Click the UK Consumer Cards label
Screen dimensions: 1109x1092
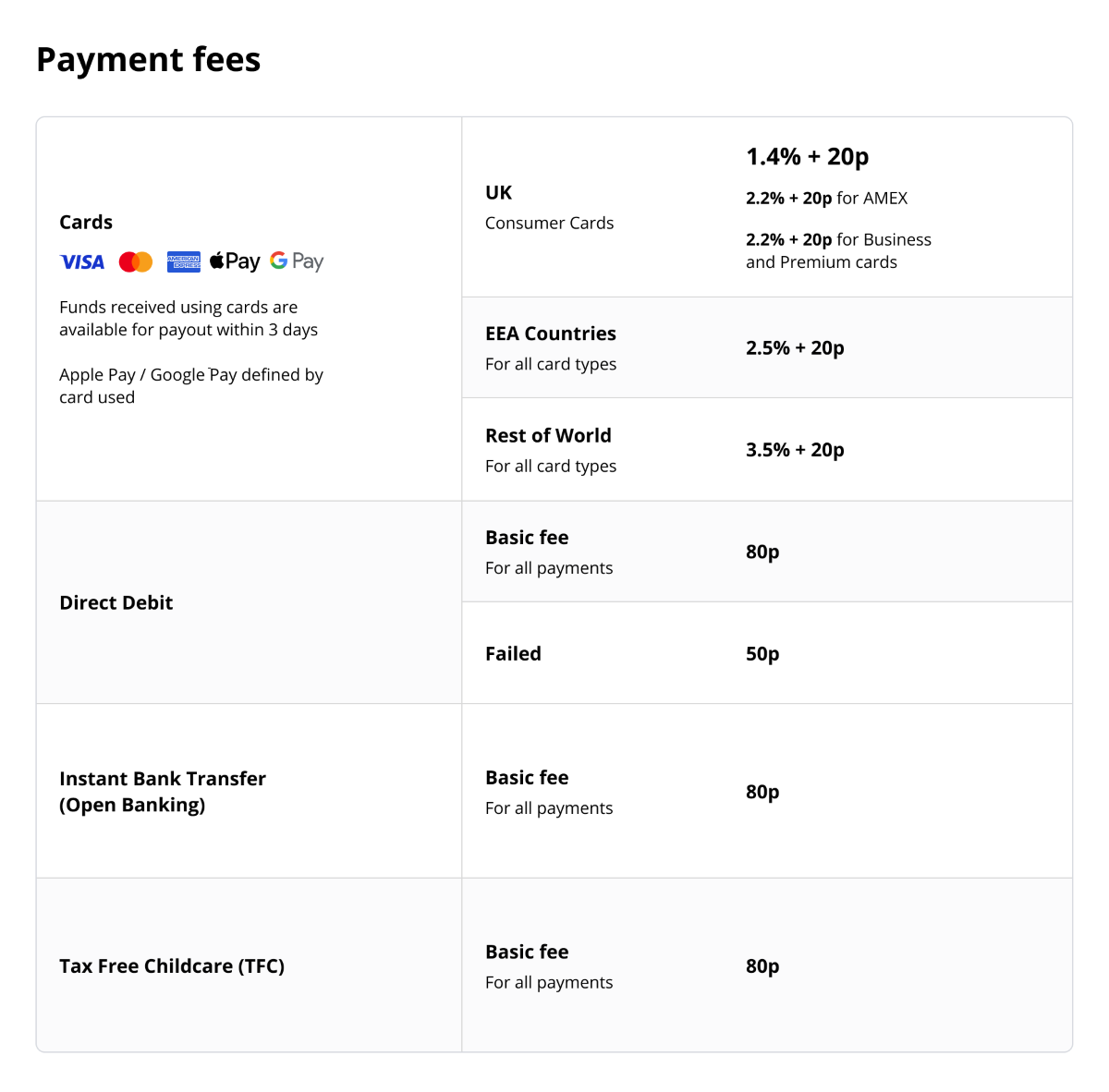tap(549, 208)
